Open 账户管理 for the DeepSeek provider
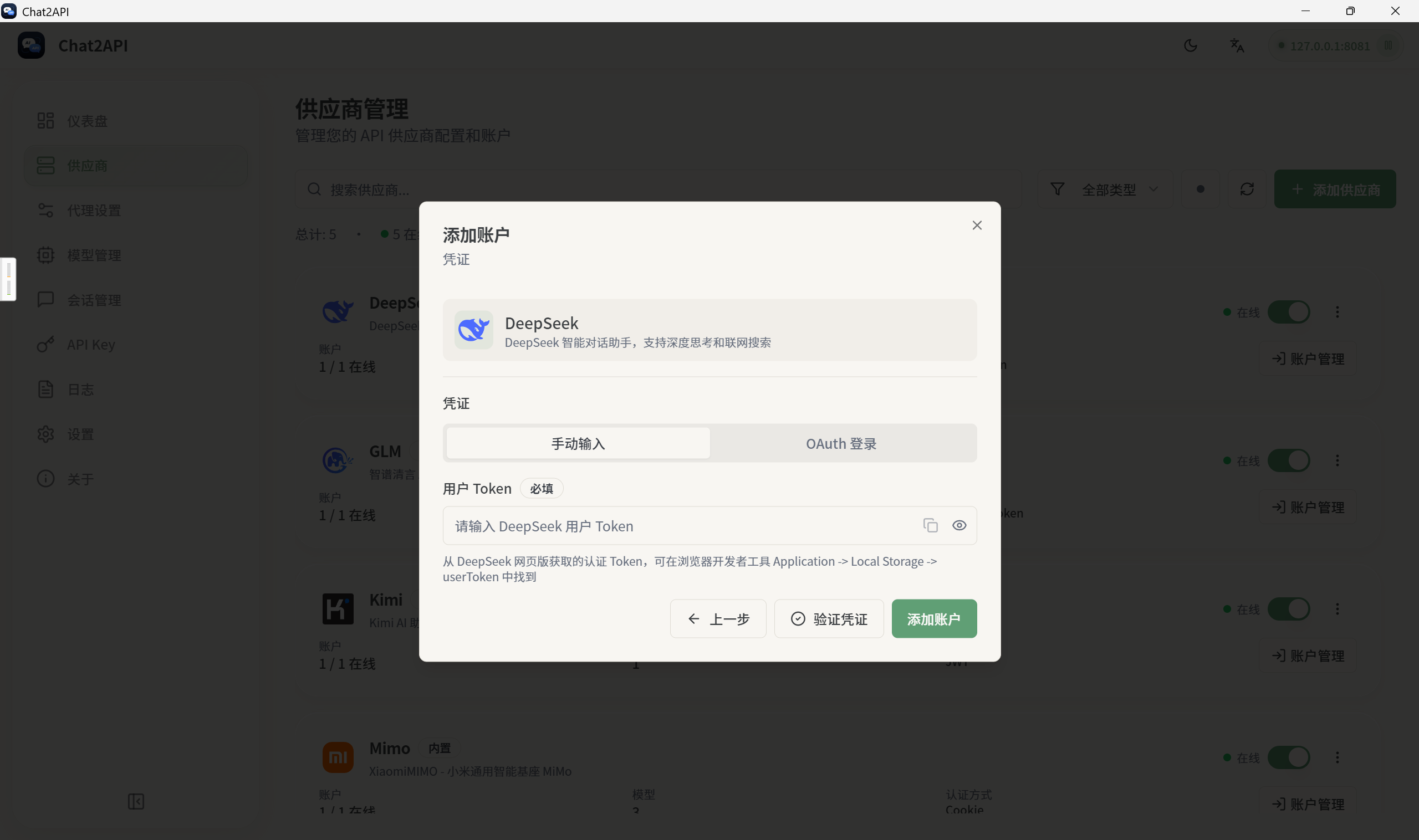 pos(1308,358)
